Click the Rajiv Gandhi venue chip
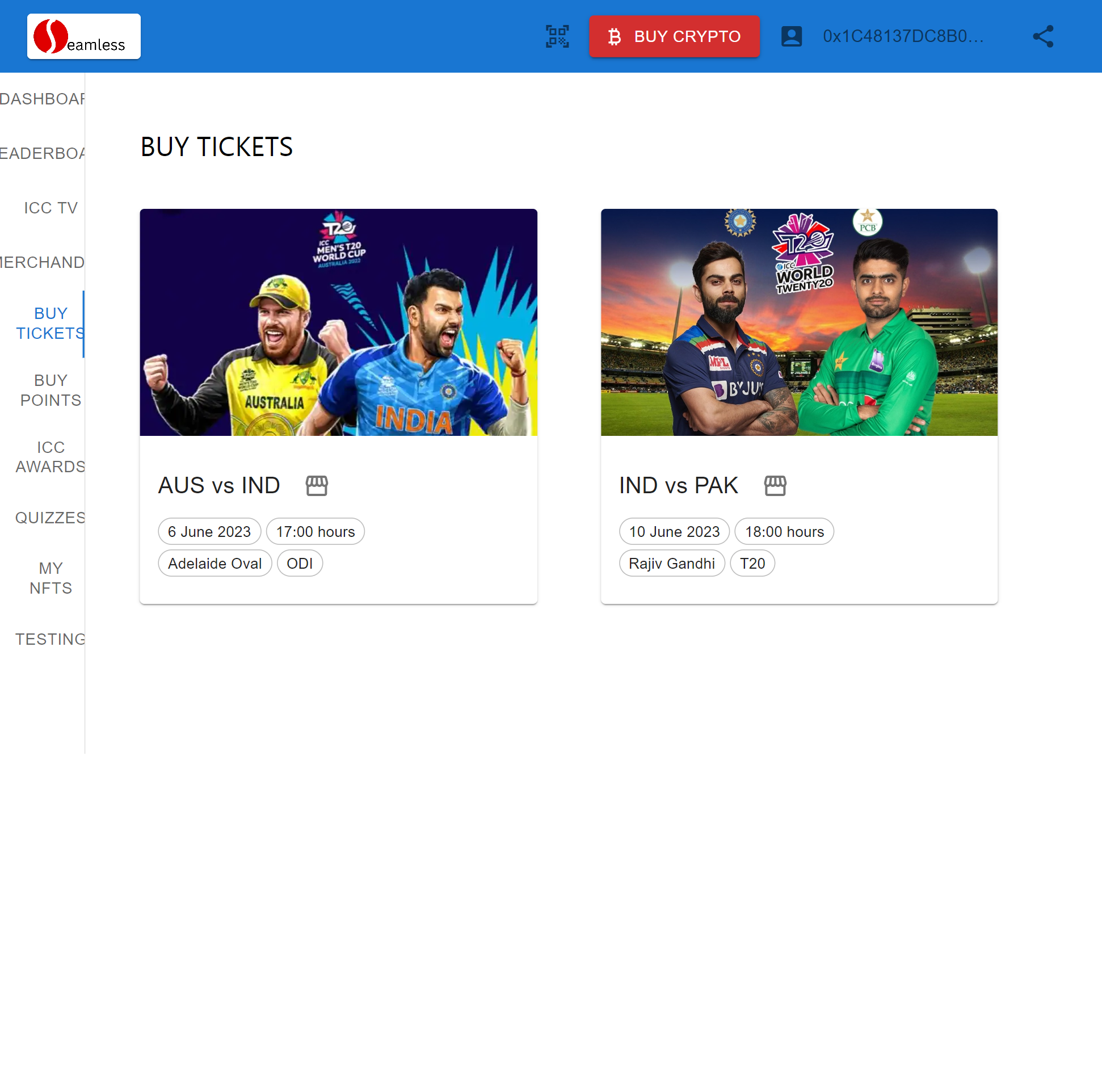 coord(672,564)
